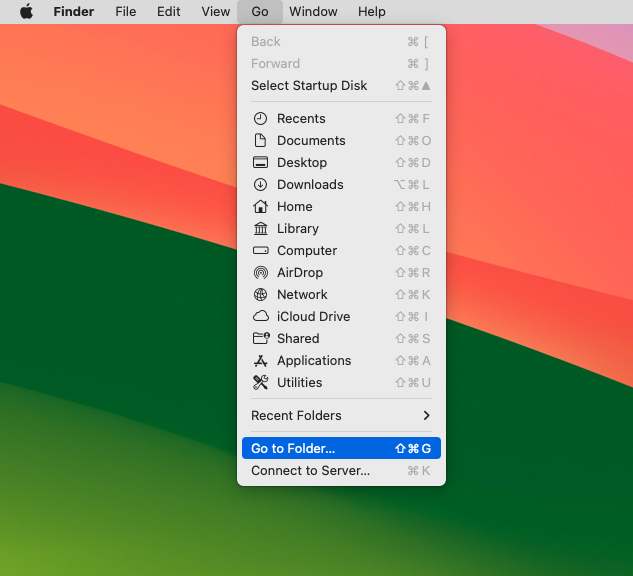Open the Recent Folders label

(296, 415)
